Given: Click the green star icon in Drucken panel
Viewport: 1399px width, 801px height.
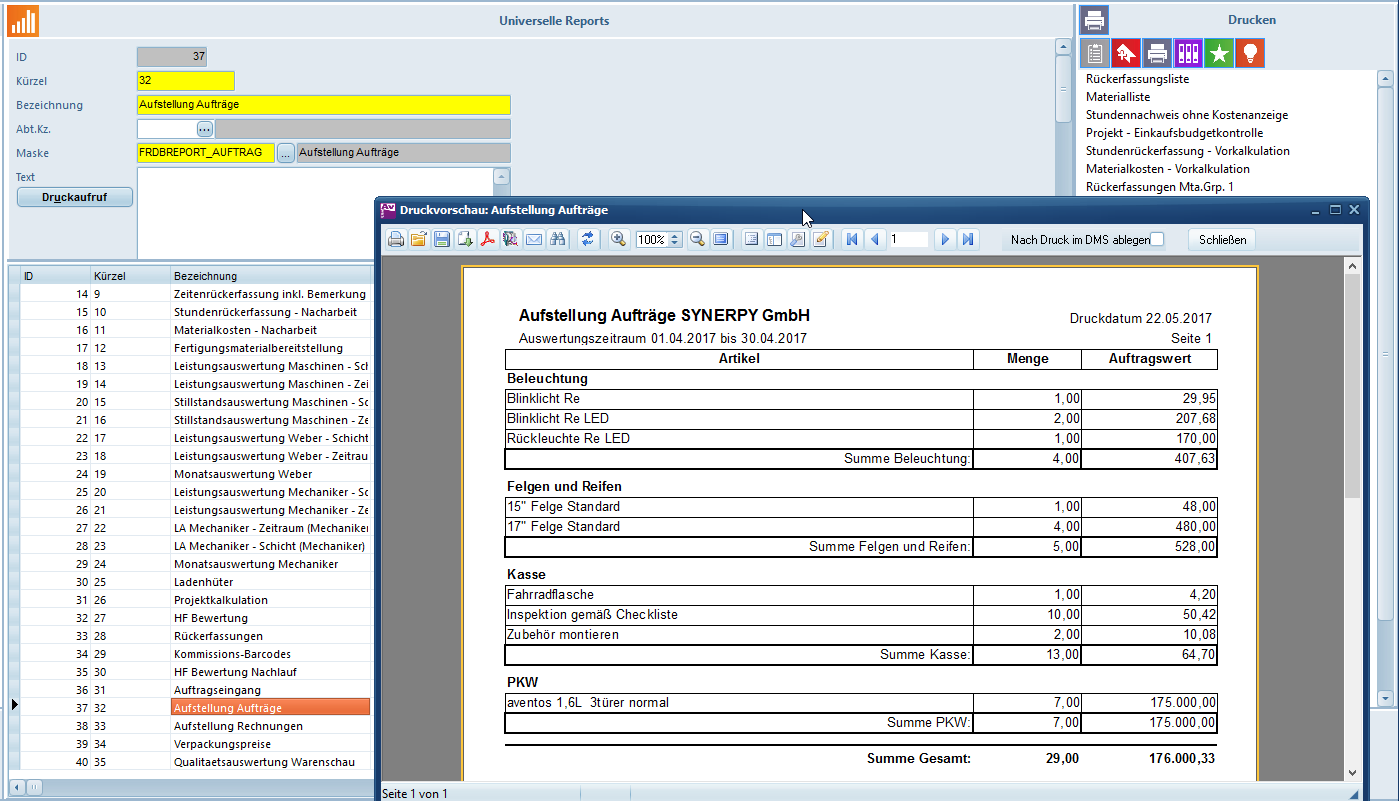Looking at the screenshot, I should coord(1218,54).
